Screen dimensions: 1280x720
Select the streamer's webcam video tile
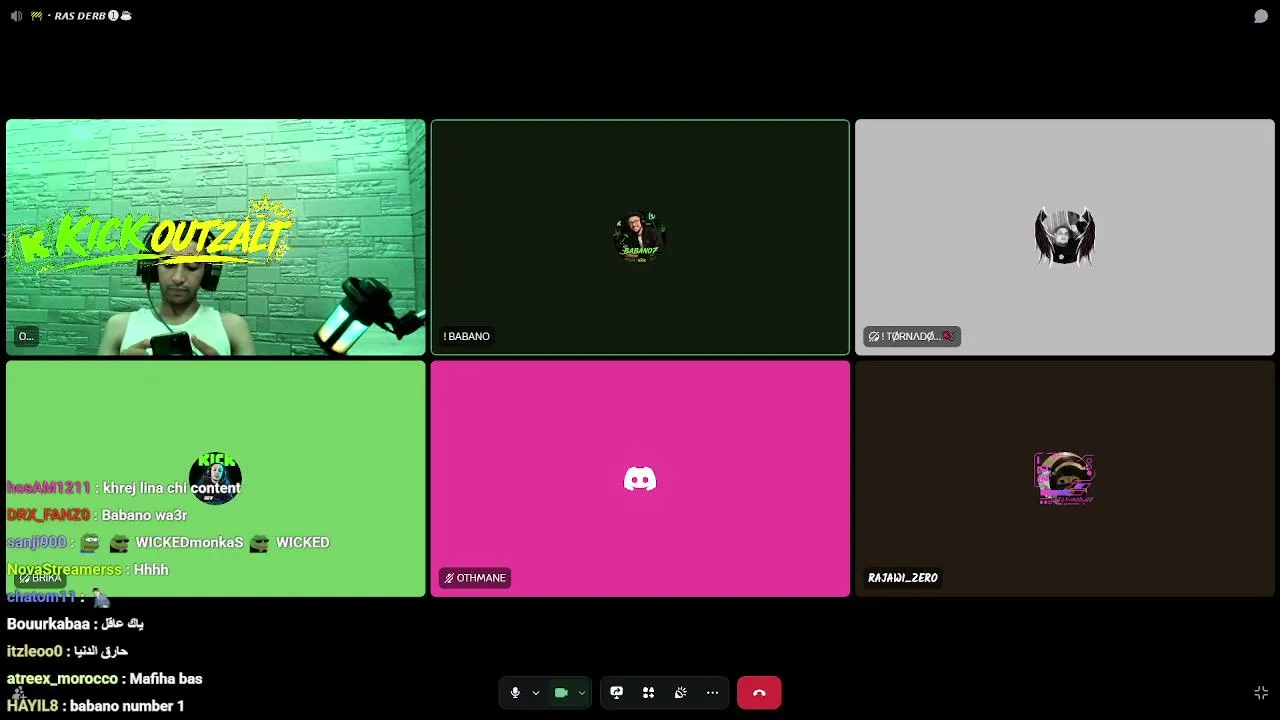[216, 237]
